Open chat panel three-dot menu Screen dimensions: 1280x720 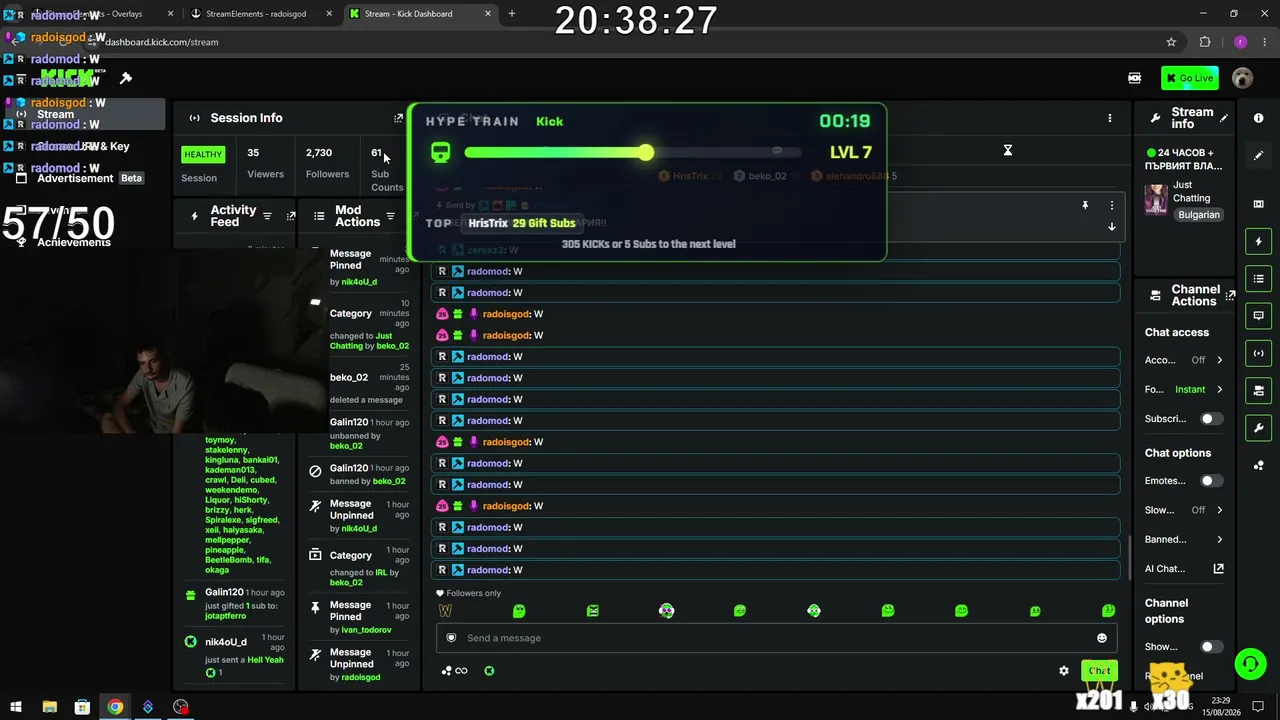[1109, 118]
